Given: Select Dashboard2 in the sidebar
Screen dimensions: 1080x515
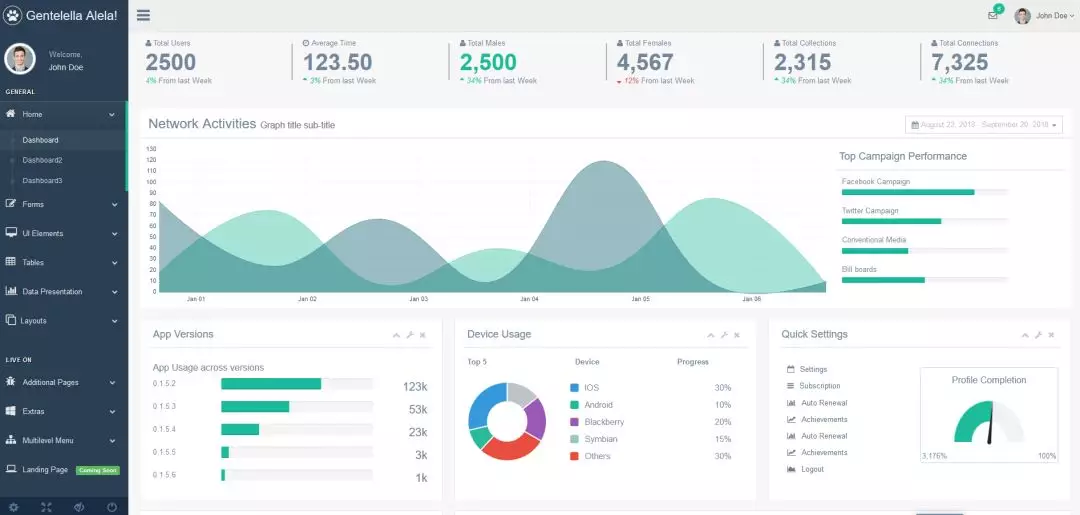Looking at the screenshot, I should [42, 160].
